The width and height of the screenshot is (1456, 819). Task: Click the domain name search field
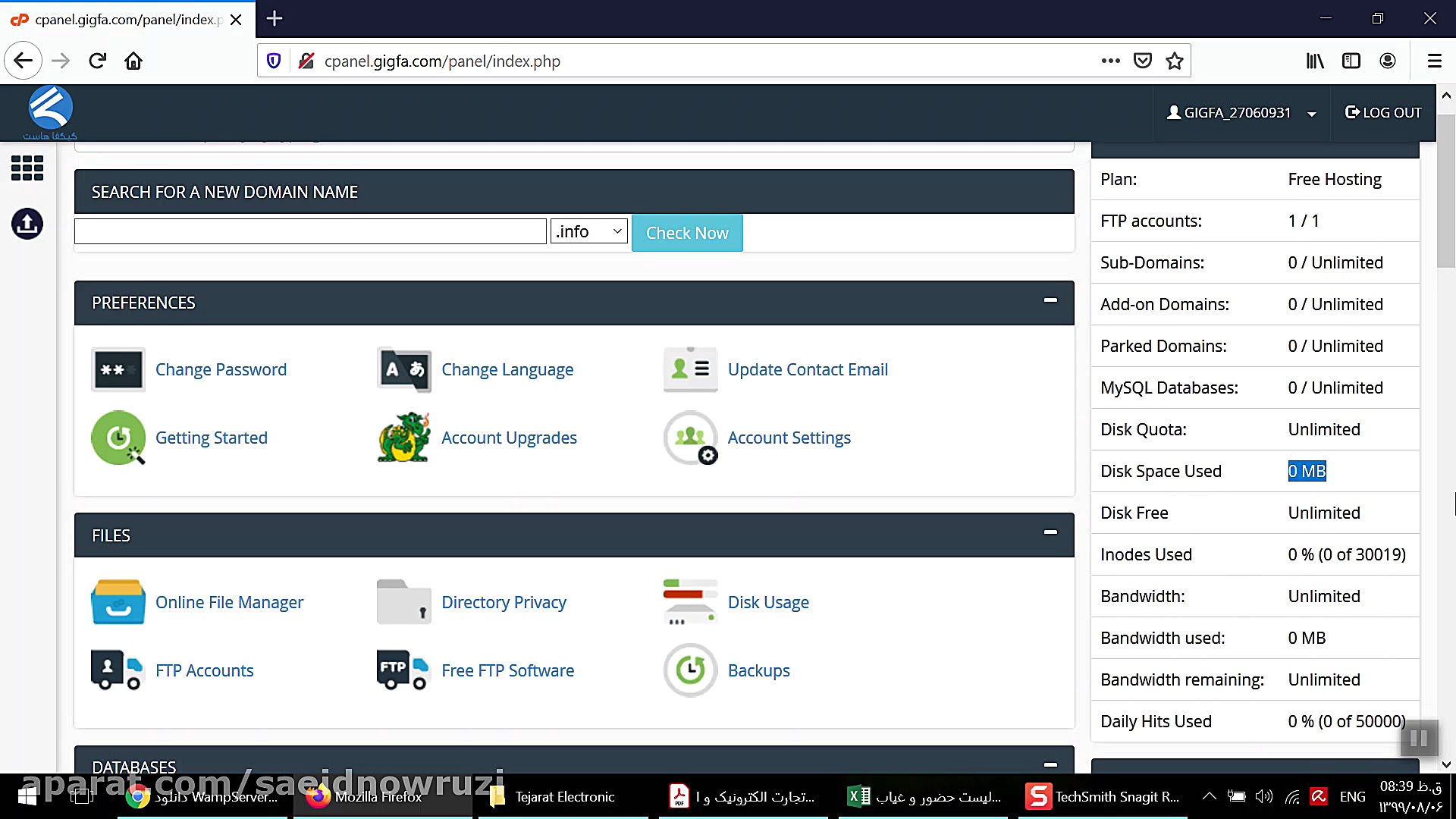[310, 231]
